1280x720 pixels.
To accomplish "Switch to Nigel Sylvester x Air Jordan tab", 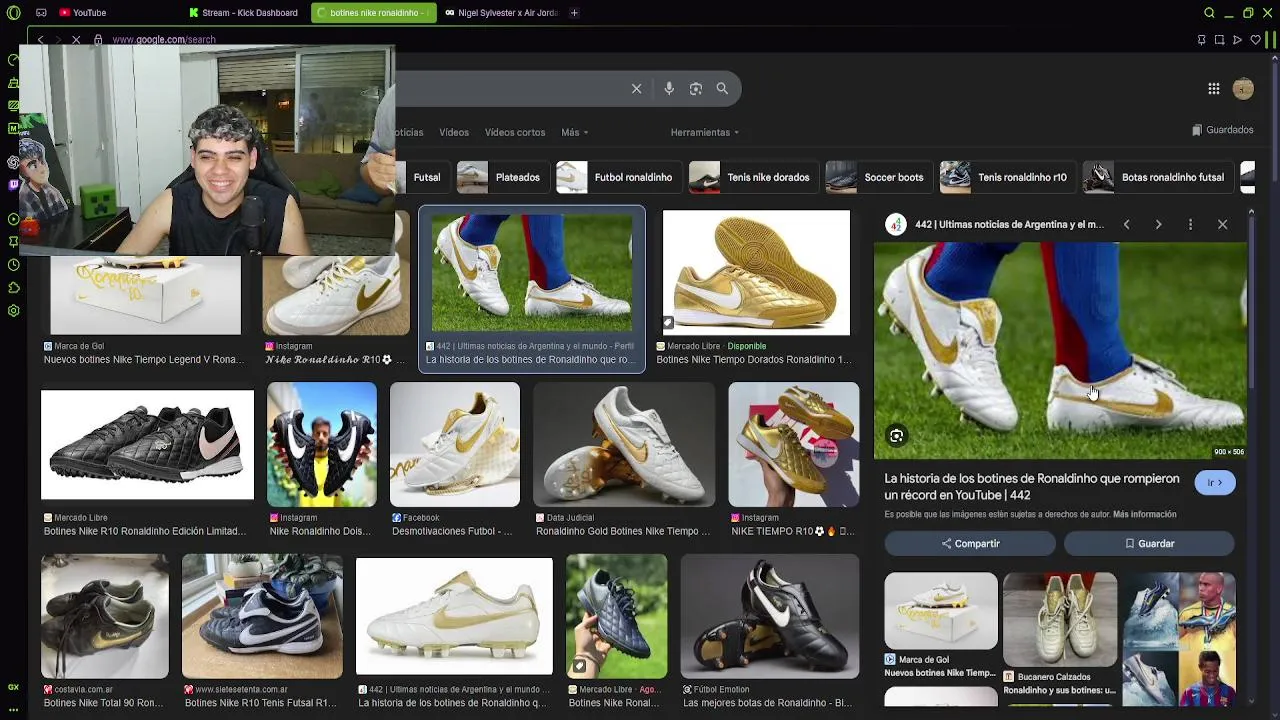I will (x=502, y=13).
